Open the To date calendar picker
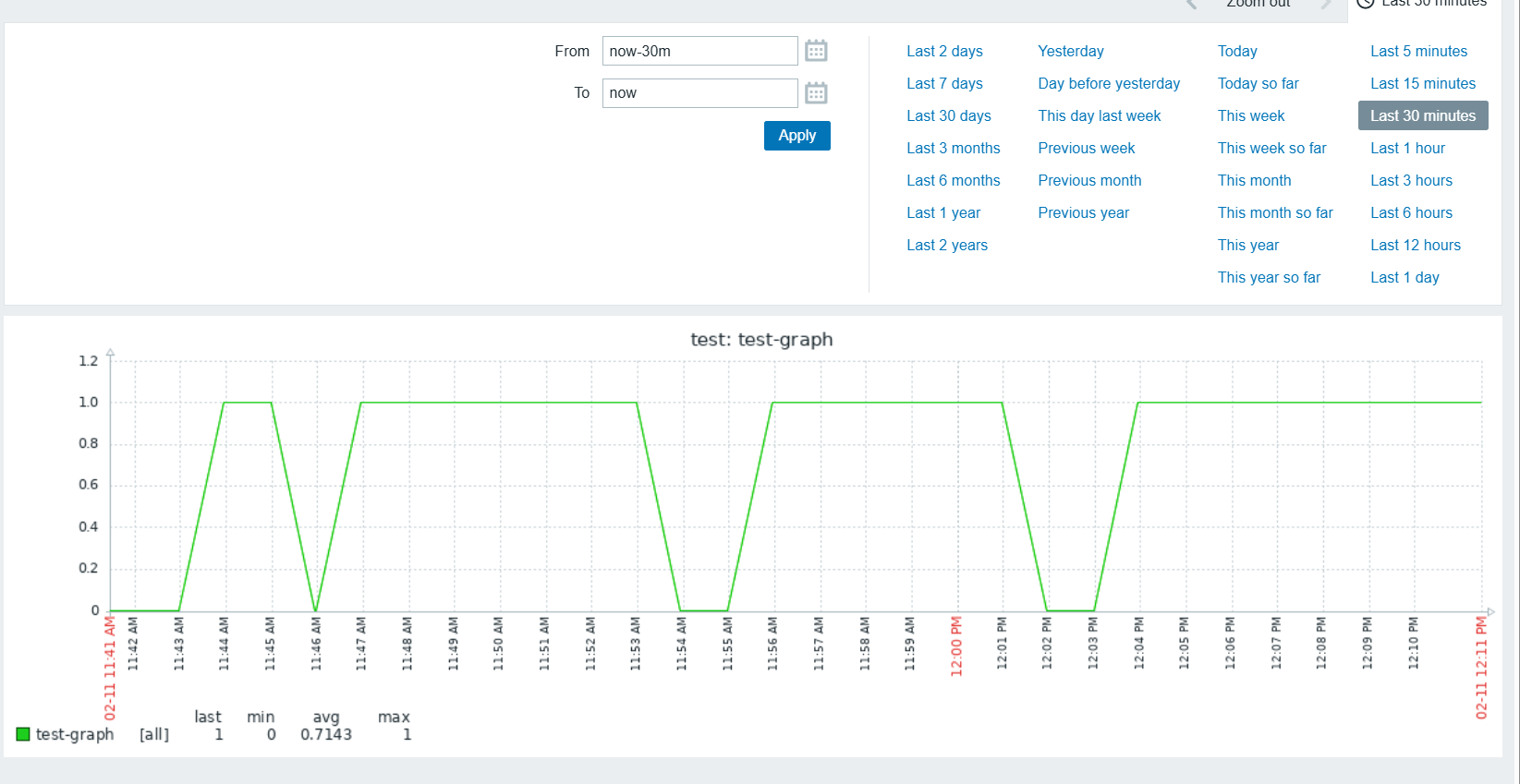 coord(815,93)
